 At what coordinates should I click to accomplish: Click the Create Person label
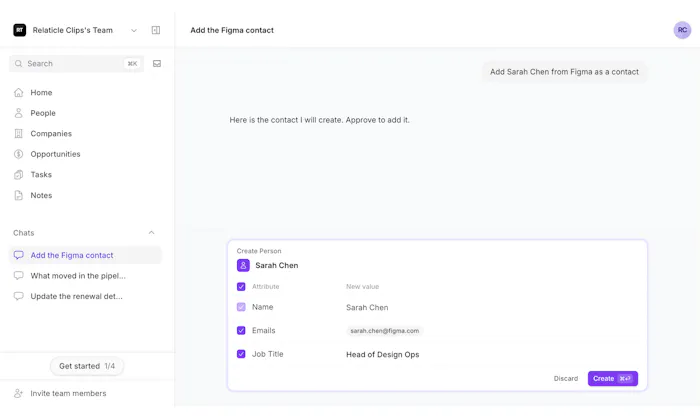click(x=259, y=251)
